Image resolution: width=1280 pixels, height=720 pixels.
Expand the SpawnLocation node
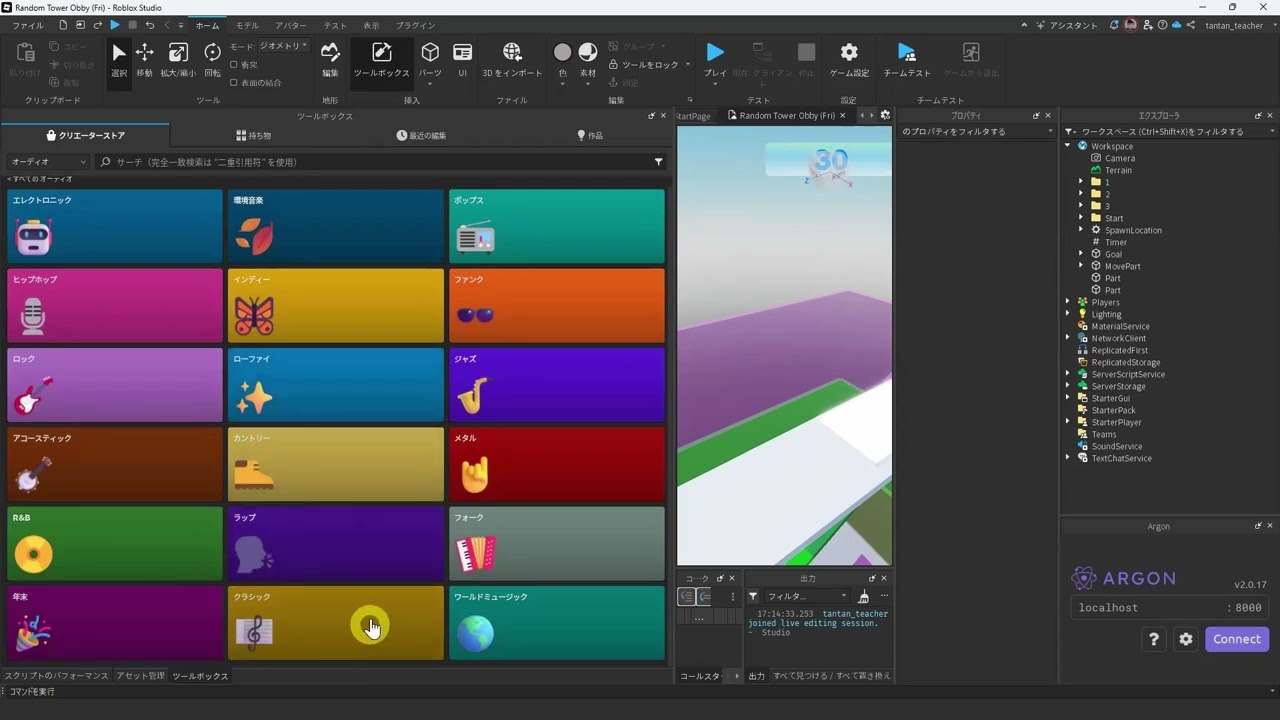1081,230
